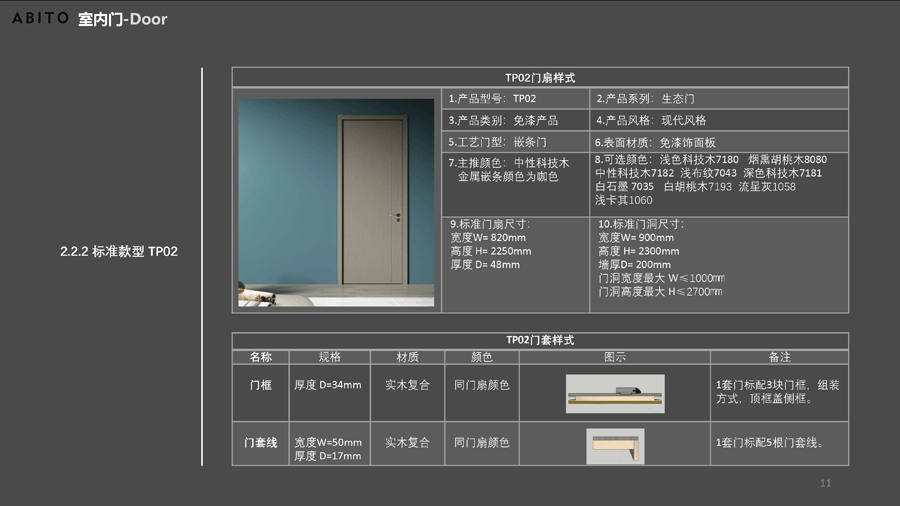
Task: Click the 图示 column header
Action: [x=615, y=357]
